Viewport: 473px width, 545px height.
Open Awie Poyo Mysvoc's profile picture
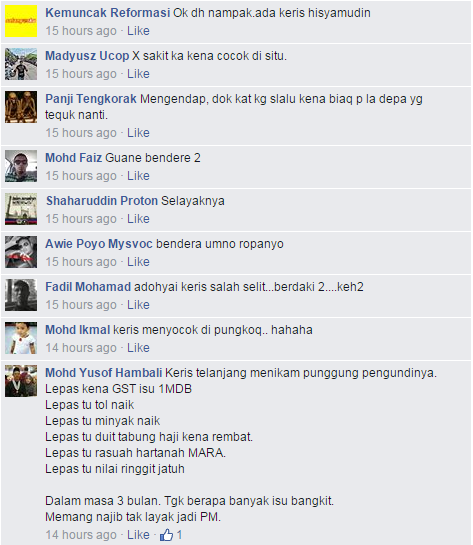tap(21, 252)
